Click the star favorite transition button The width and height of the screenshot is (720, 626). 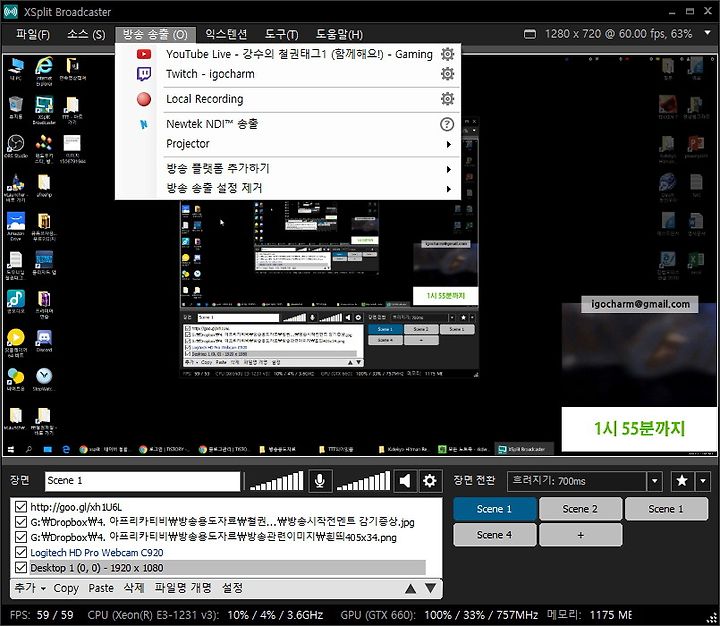click(x=682, y=481)
